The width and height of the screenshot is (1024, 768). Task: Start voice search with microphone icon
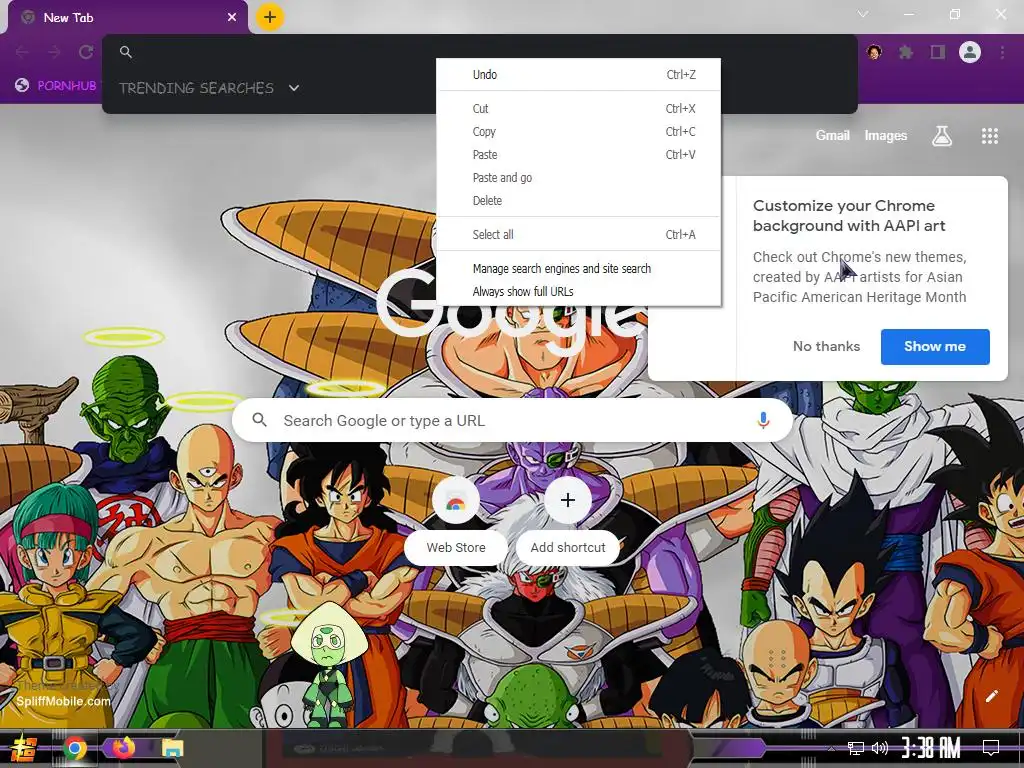point(763,421)
